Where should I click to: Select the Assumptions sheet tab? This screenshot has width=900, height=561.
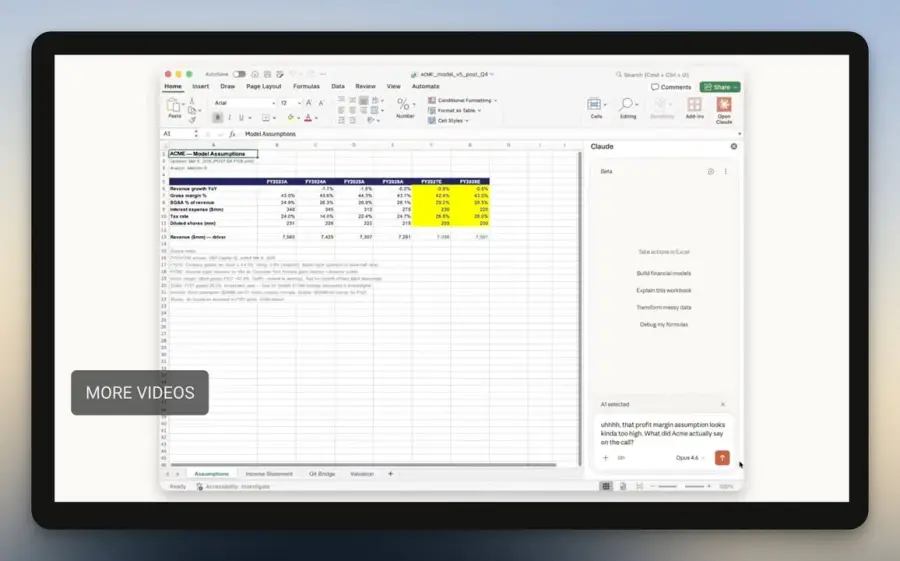(x=211, y=474)
